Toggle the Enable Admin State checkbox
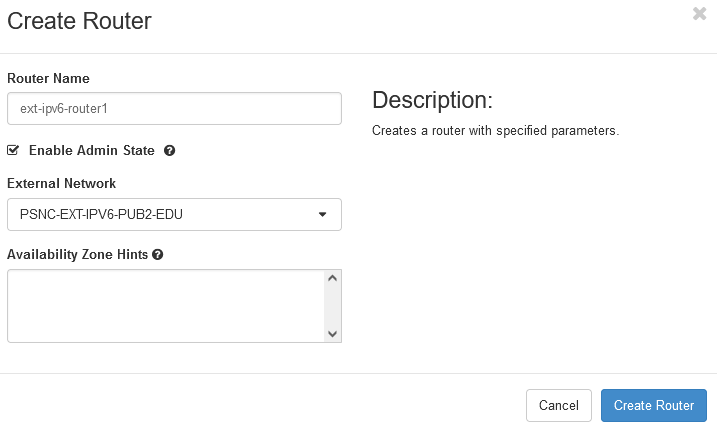717x431 pixels. [x=13, y=150]
